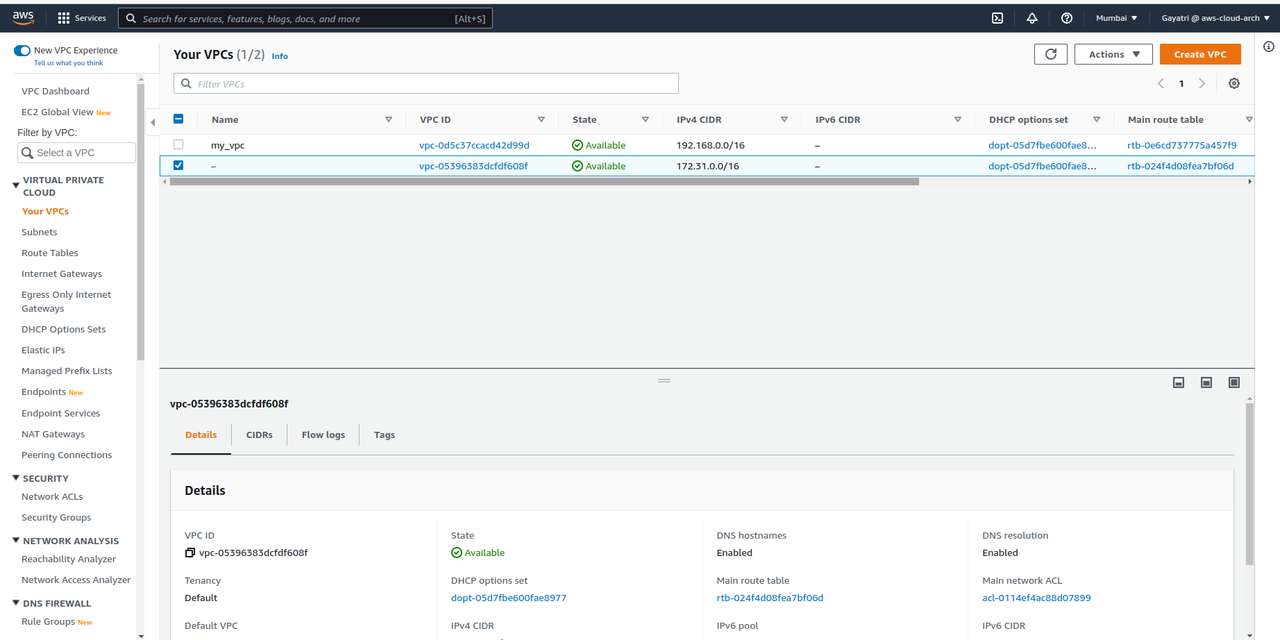Open Reachability Analyzer in the sidebar

coord(69,559)
